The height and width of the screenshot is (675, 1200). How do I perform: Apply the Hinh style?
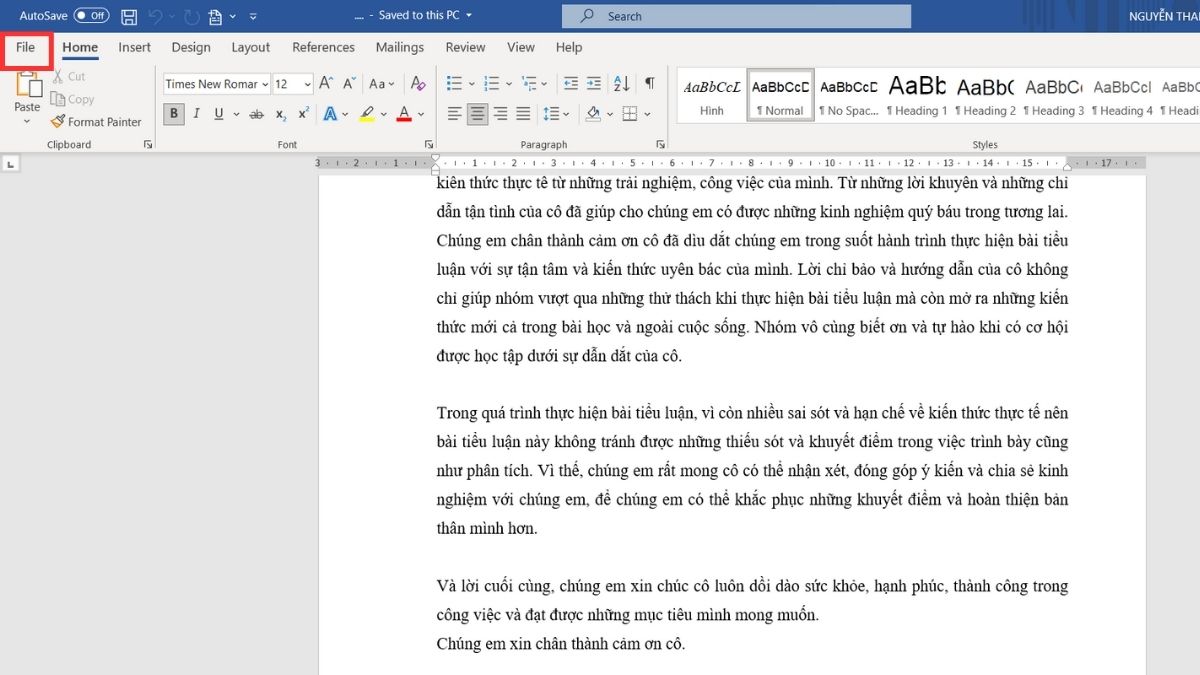pos(712,96)
